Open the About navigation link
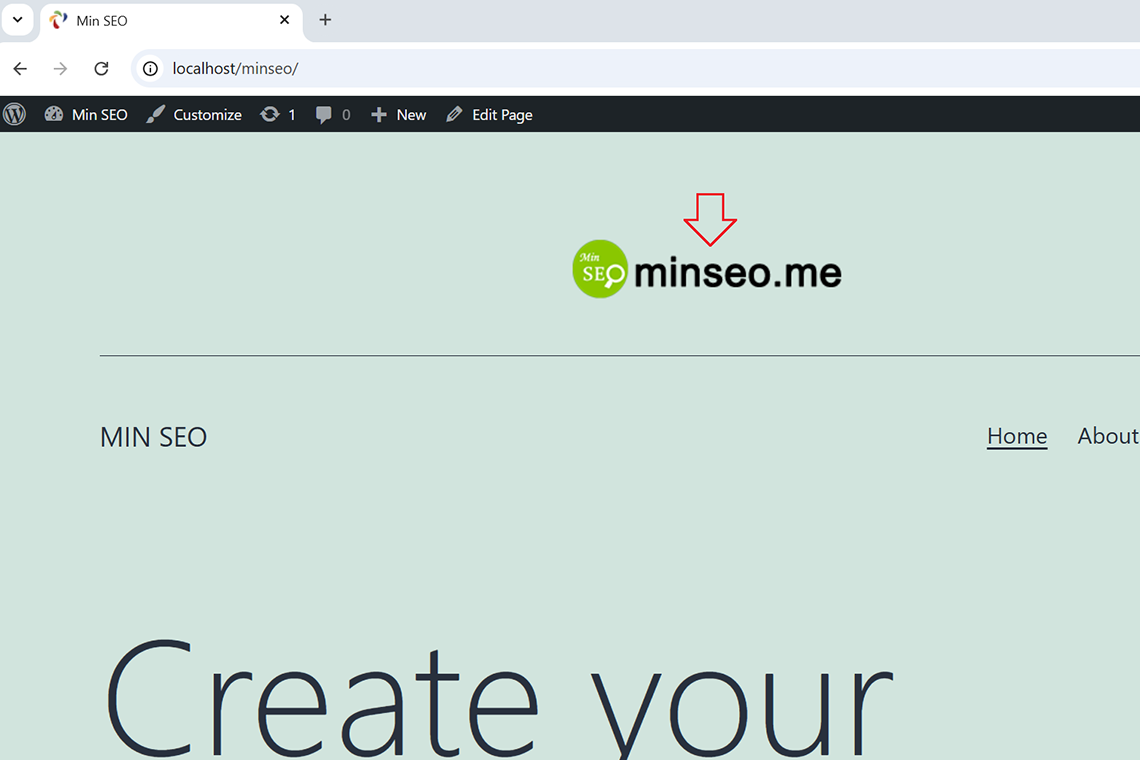This screenshot has width=1140, height=760. pos(1107,436)
